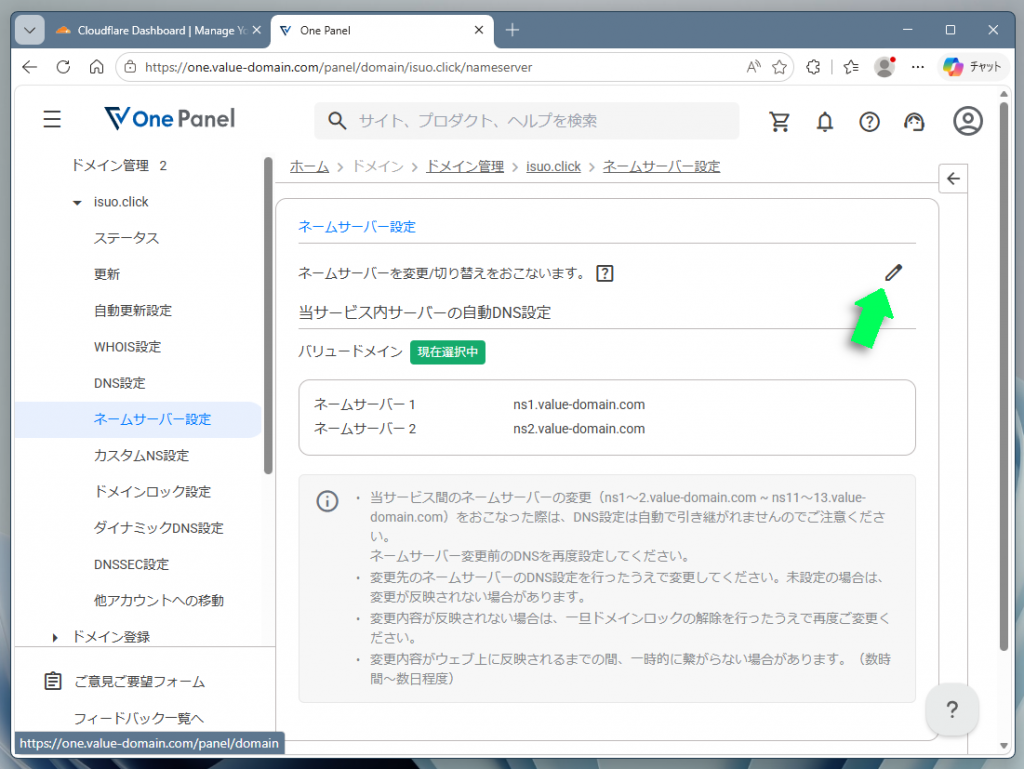Open カスタムNS設定 in the sidebar

141,456
